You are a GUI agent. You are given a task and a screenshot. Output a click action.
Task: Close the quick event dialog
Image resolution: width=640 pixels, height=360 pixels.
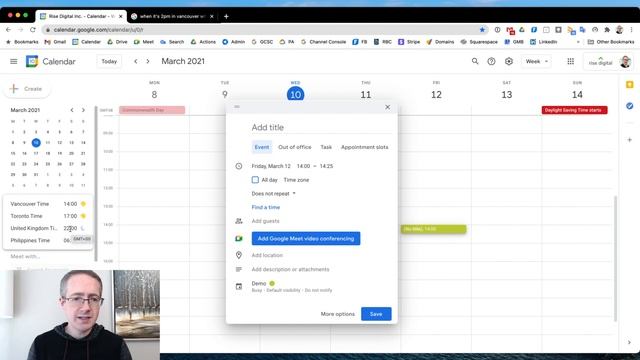pos(387,107)
